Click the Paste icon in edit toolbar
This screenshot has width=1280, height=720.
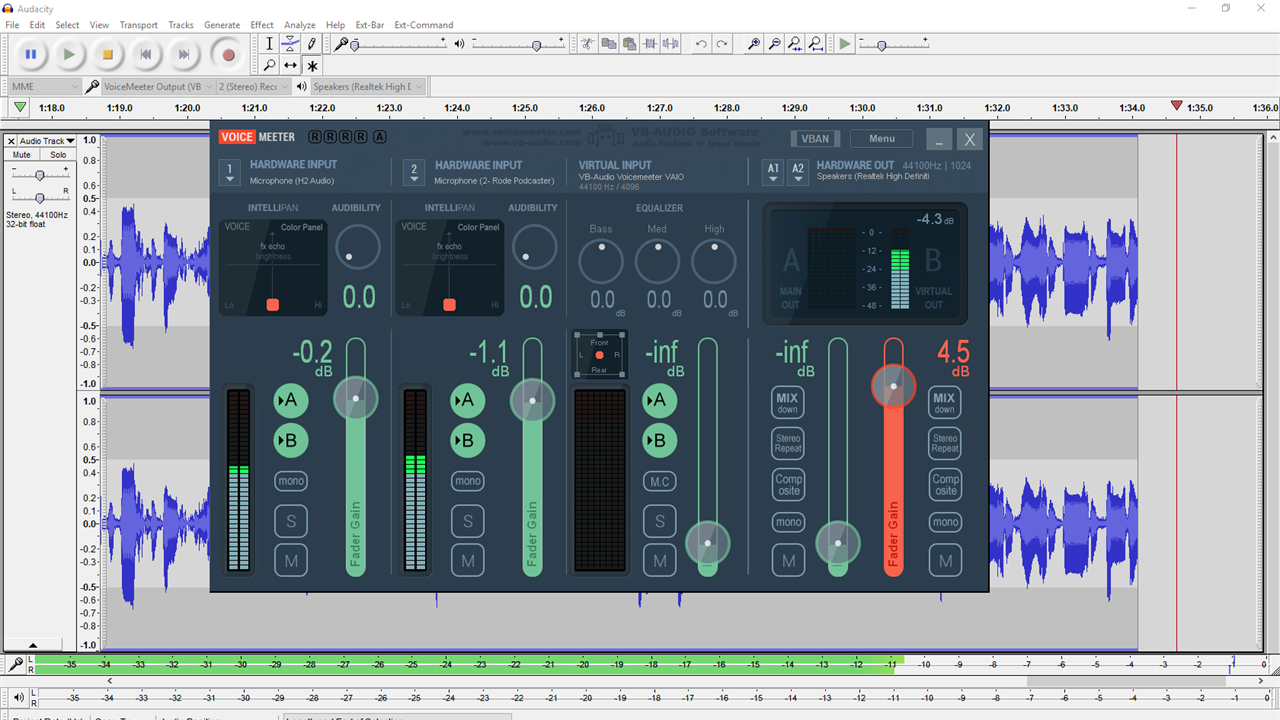coord(629,44)
